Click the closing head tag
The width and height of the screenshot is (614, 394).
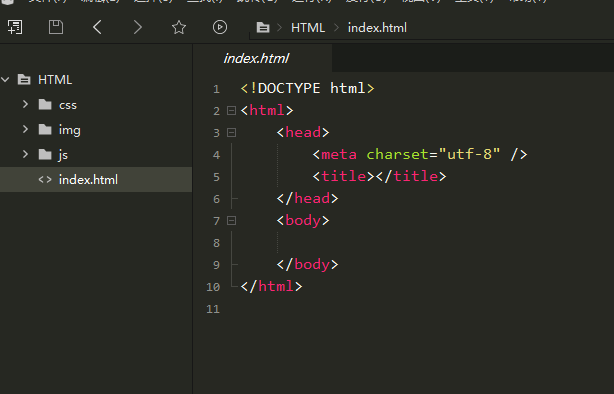point(307,199)
